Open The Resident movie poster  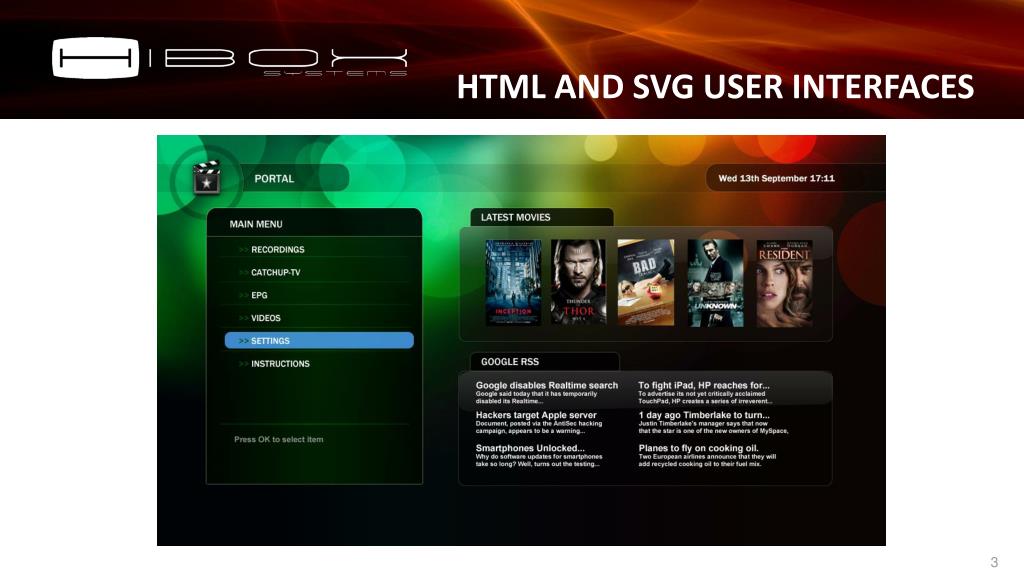[784, 283]
